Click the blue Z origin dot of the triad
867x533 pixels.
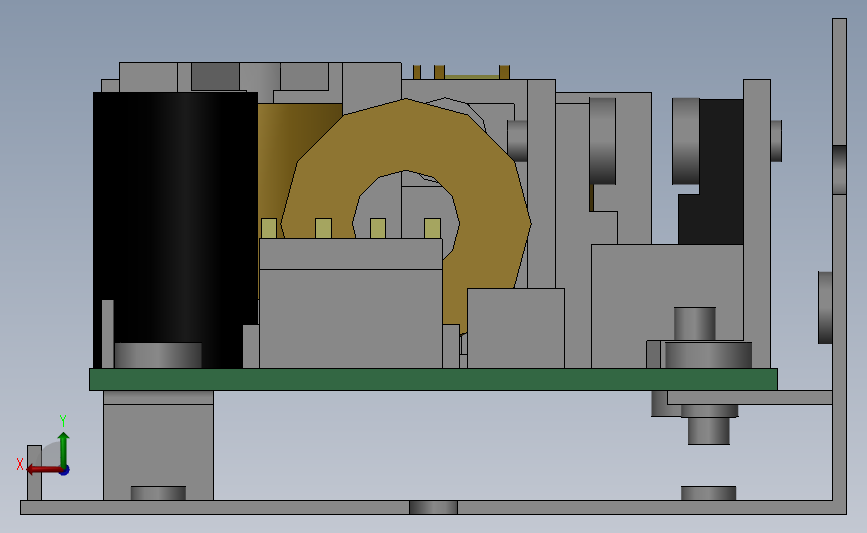click(x=64, y=470)
